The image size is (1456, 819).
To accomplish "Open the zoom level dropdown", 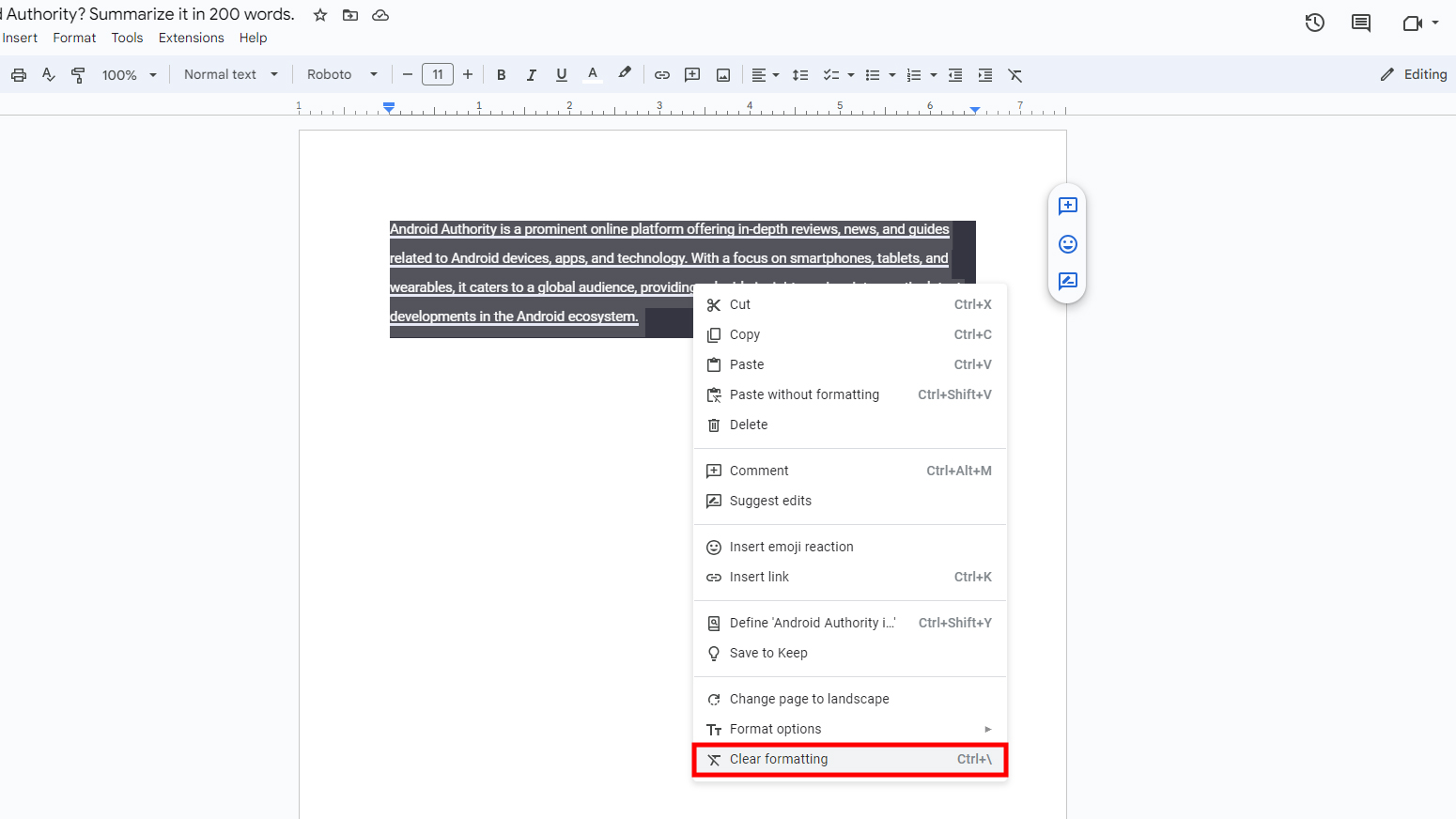I will pyautogui.click(x=129, y=75).
